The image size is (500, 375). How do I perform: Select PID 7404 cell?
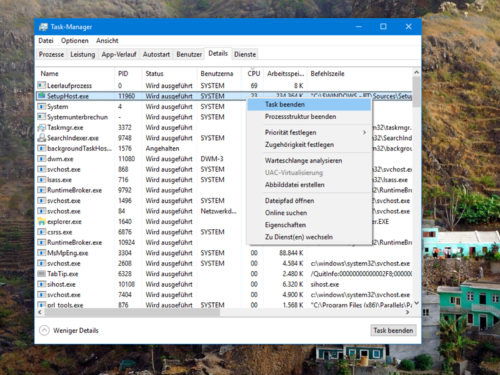click(125, 295)
